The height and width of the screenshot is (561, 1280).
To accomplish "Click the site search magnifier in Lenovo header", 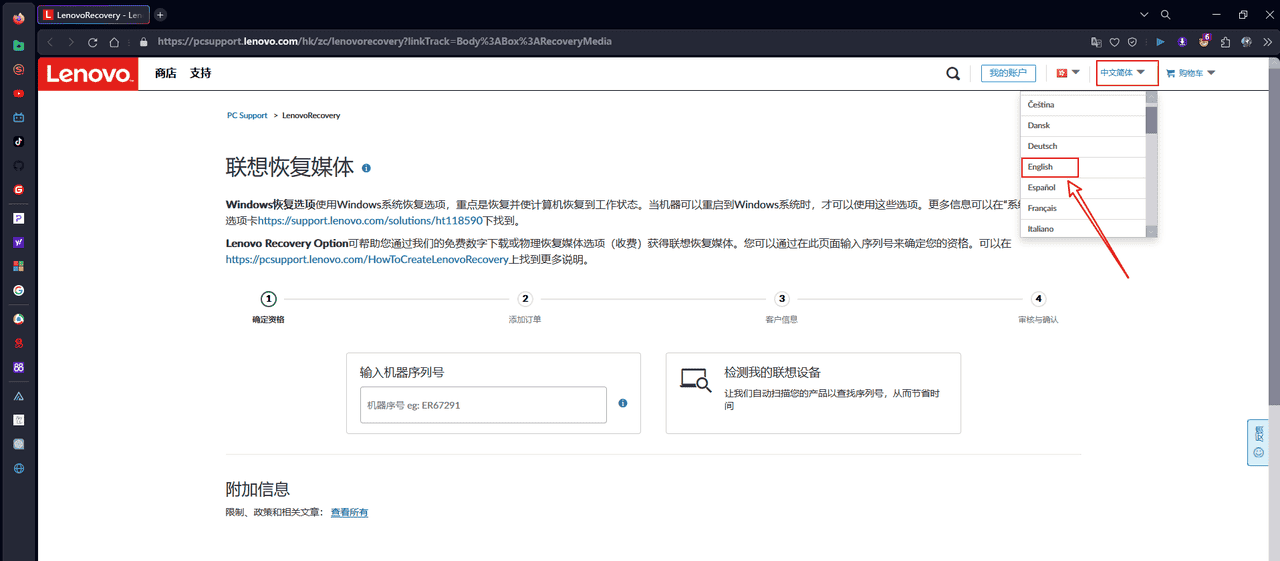I will point(953,73).
